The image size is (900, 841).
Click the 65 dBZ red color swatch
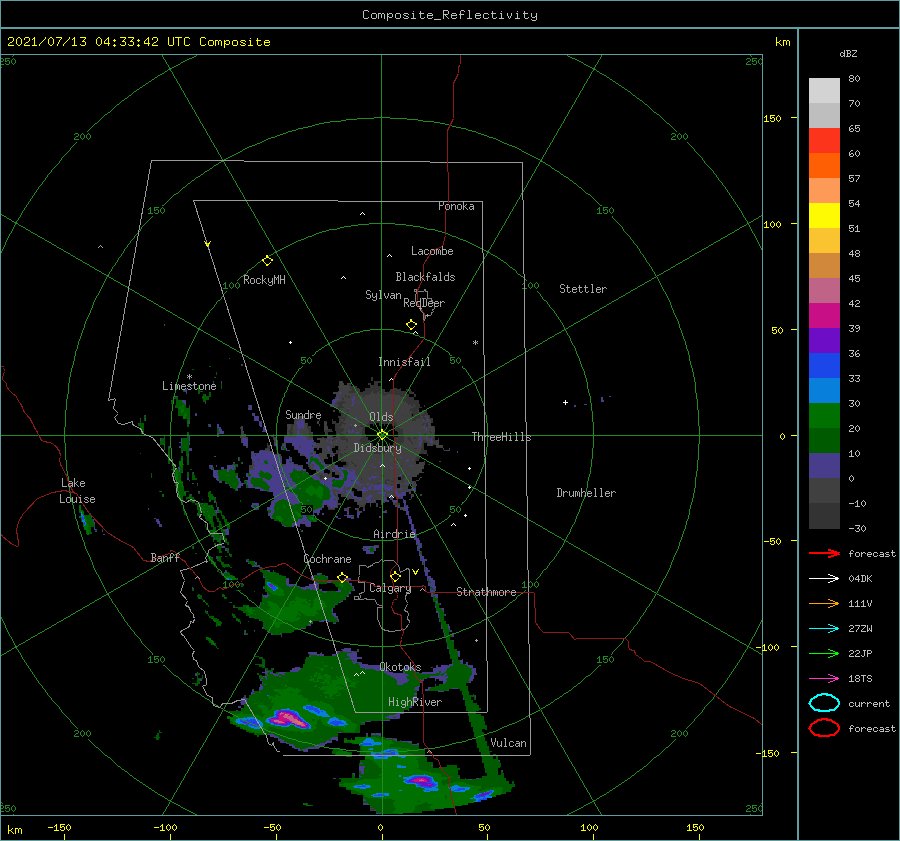tap(824, 140)
